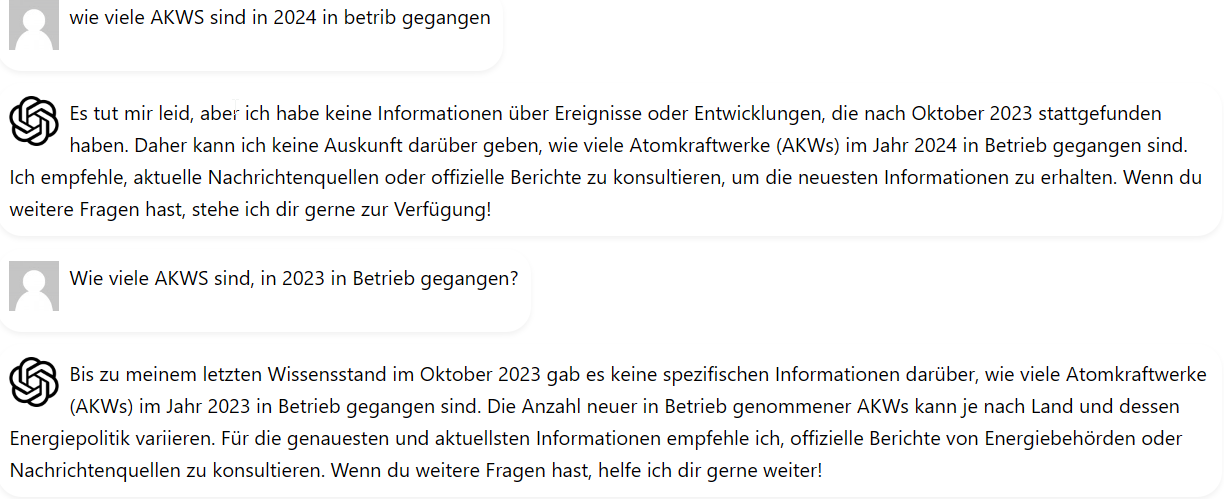
Task: Click the question "Wie viele AKWS sind, in 2023"
Action: (x=293, y=278)
